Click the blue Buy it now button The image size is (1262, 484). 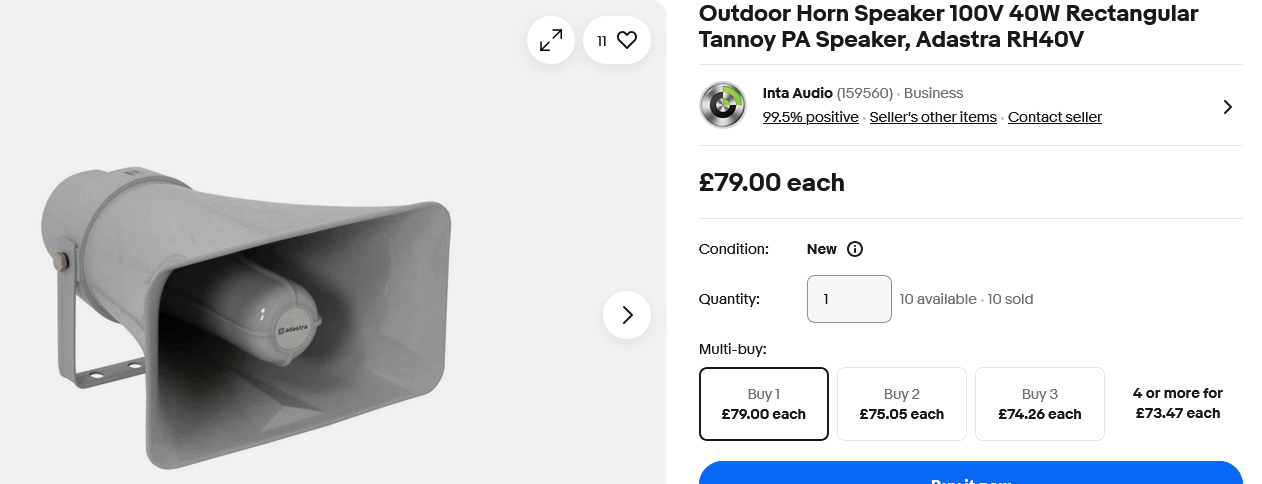(970, 474)
